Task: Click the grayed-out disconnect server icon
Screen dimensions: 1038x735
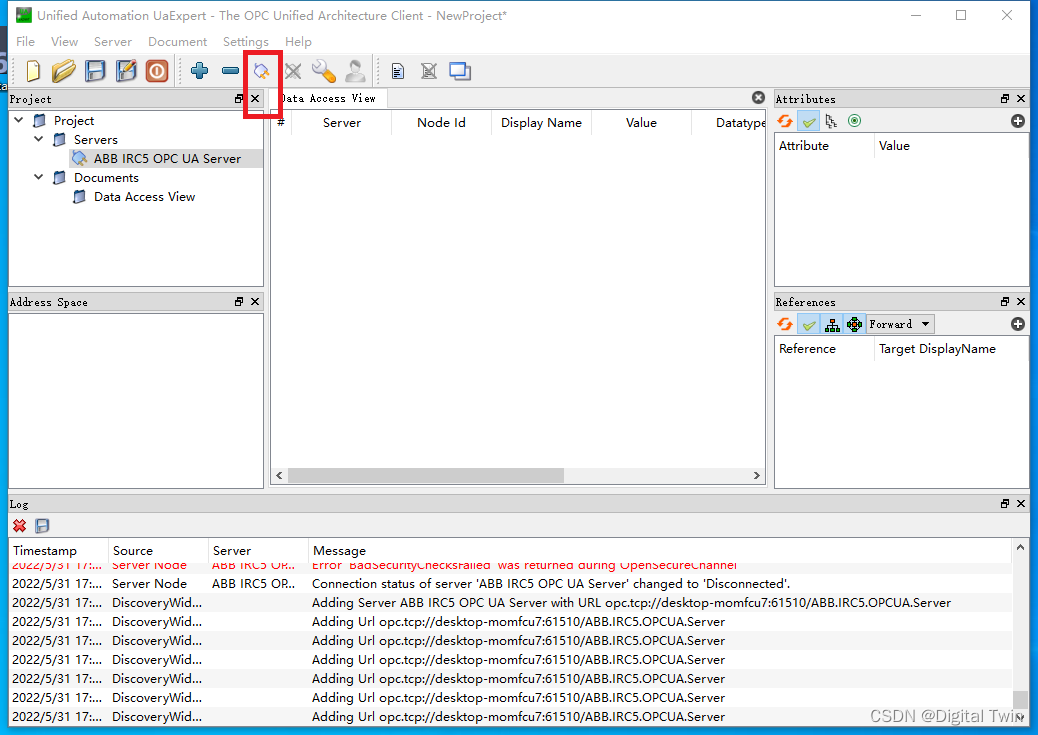Action: coord(293,71)
